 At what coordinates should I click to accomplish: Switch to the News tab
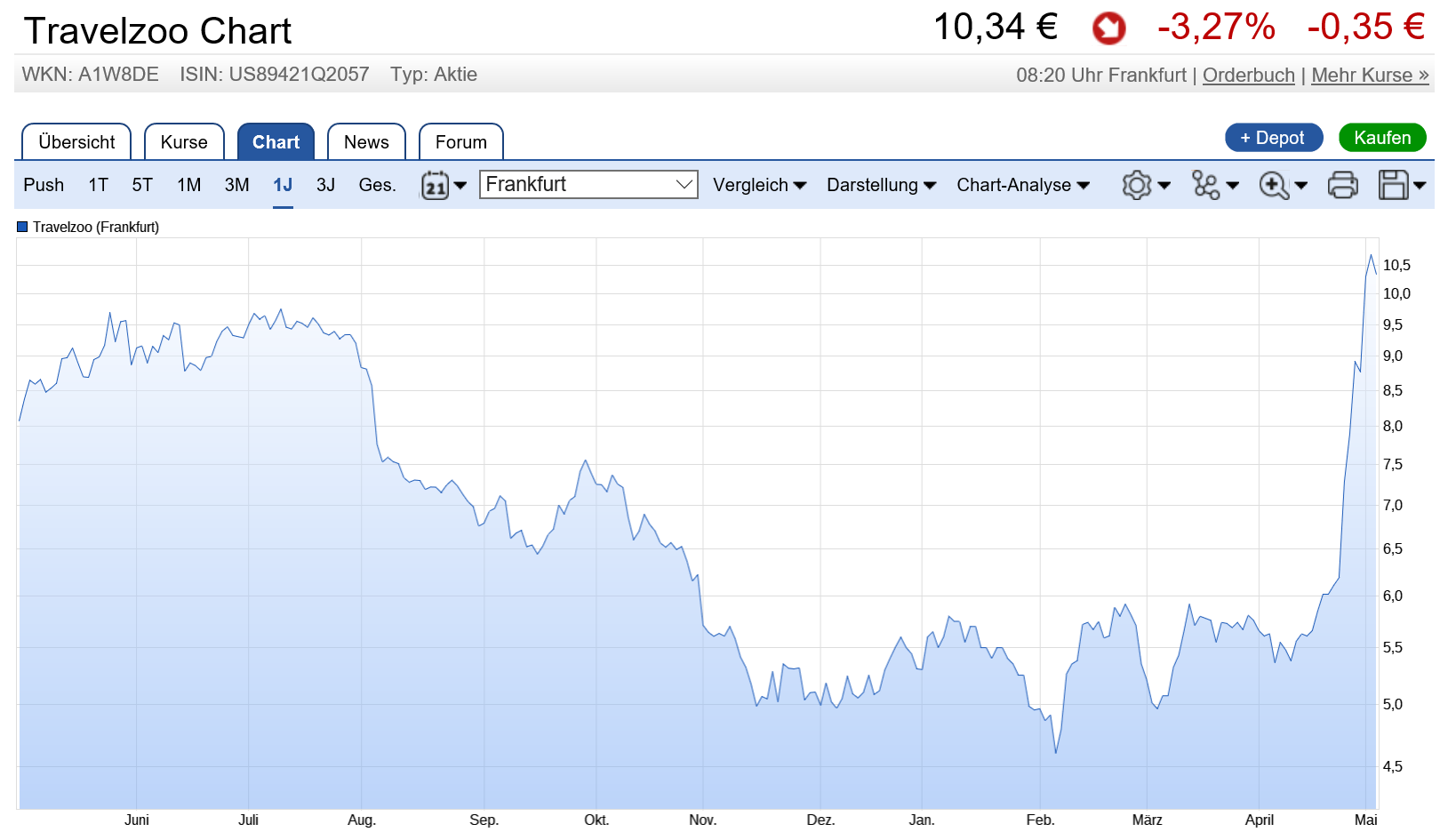pos(366,142)
